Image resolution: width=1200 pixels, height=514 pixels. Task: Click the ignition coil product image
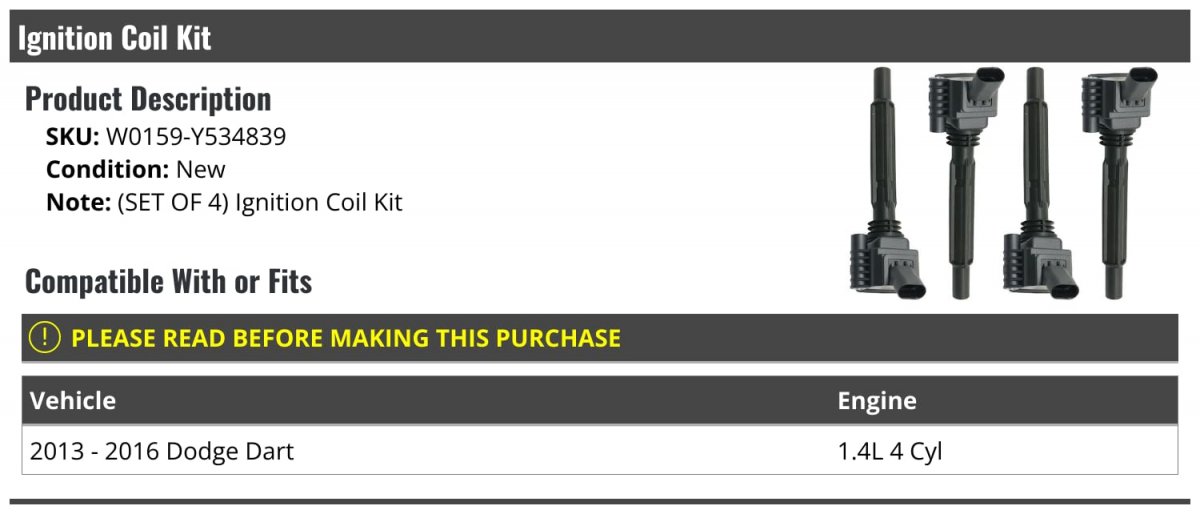coord(1004,183)
